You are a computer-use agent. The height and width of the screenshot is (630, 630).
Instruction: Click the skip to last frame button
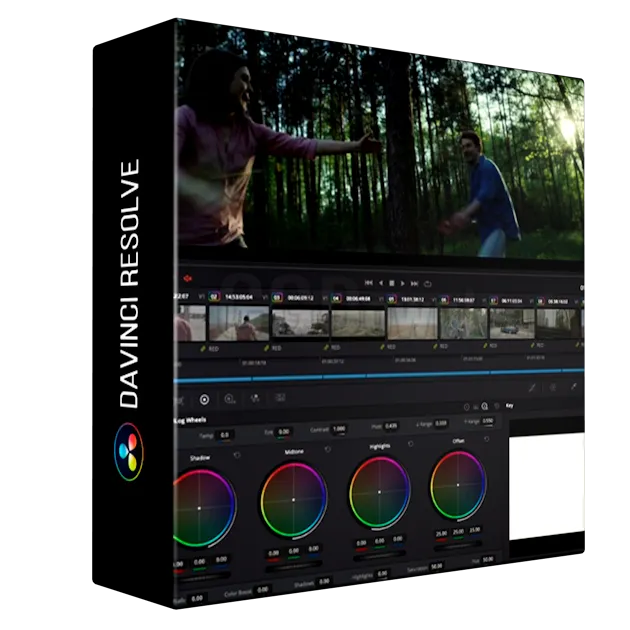click(x=414, y=284)
